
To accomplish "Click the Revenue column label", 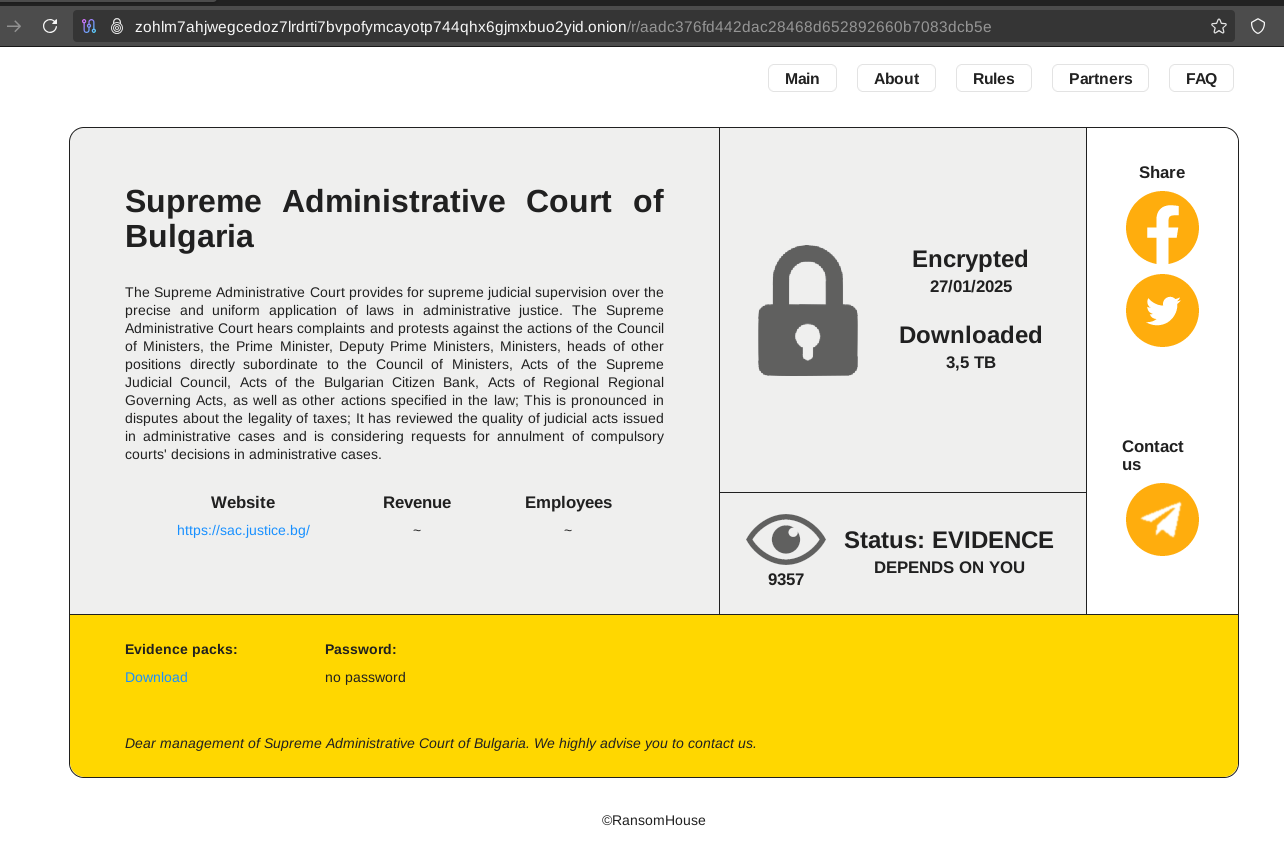I will (417, 502).
